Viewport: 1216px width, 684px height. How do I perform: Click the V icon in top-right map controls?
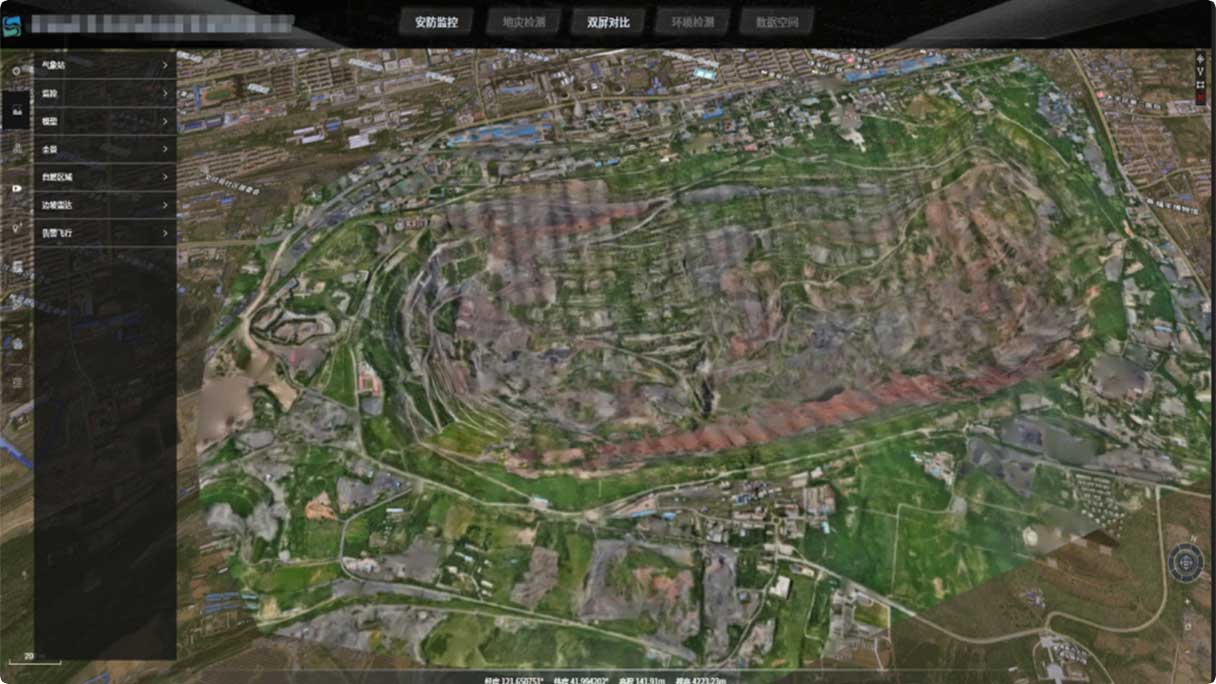click(x=1200, y=71)
